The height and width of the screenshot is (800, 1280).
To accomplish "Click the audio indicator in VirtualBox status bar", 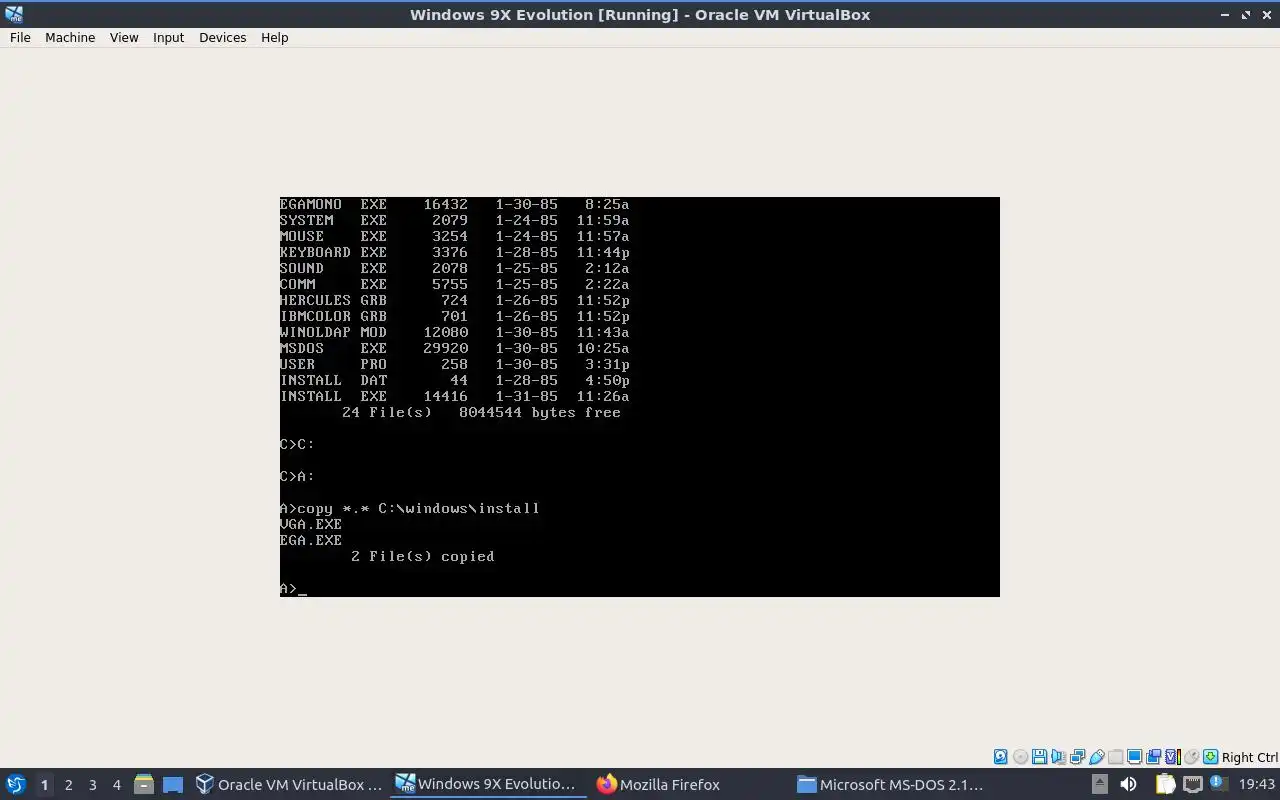I will click(x=1058, y=757).
